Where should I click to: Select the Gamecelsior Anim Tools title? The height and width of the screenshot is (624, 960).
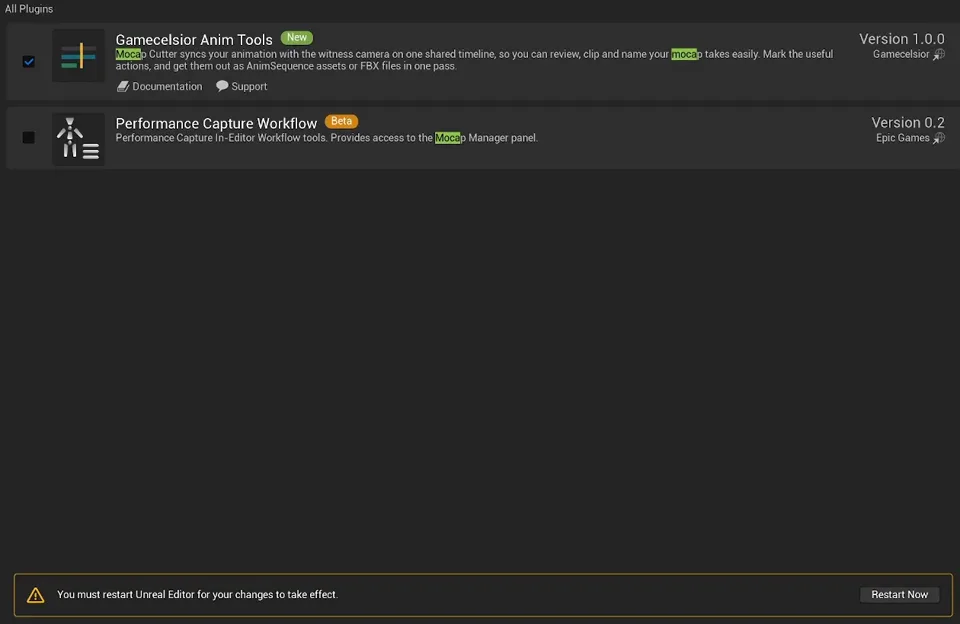[194, 39]
